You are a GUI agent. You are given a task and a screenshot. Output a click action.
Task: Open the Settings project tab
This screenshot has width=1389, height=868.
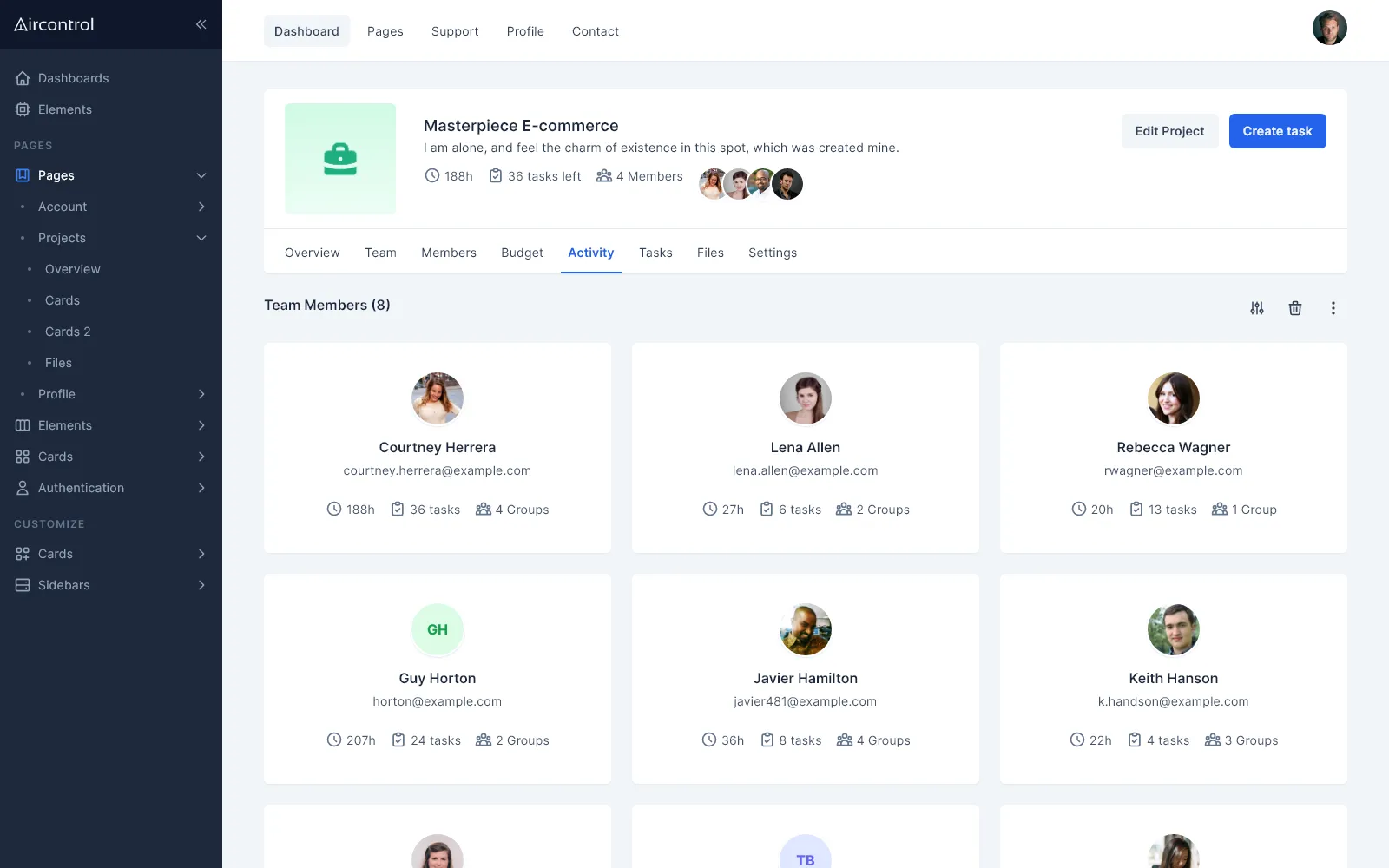tap(773, 253)
